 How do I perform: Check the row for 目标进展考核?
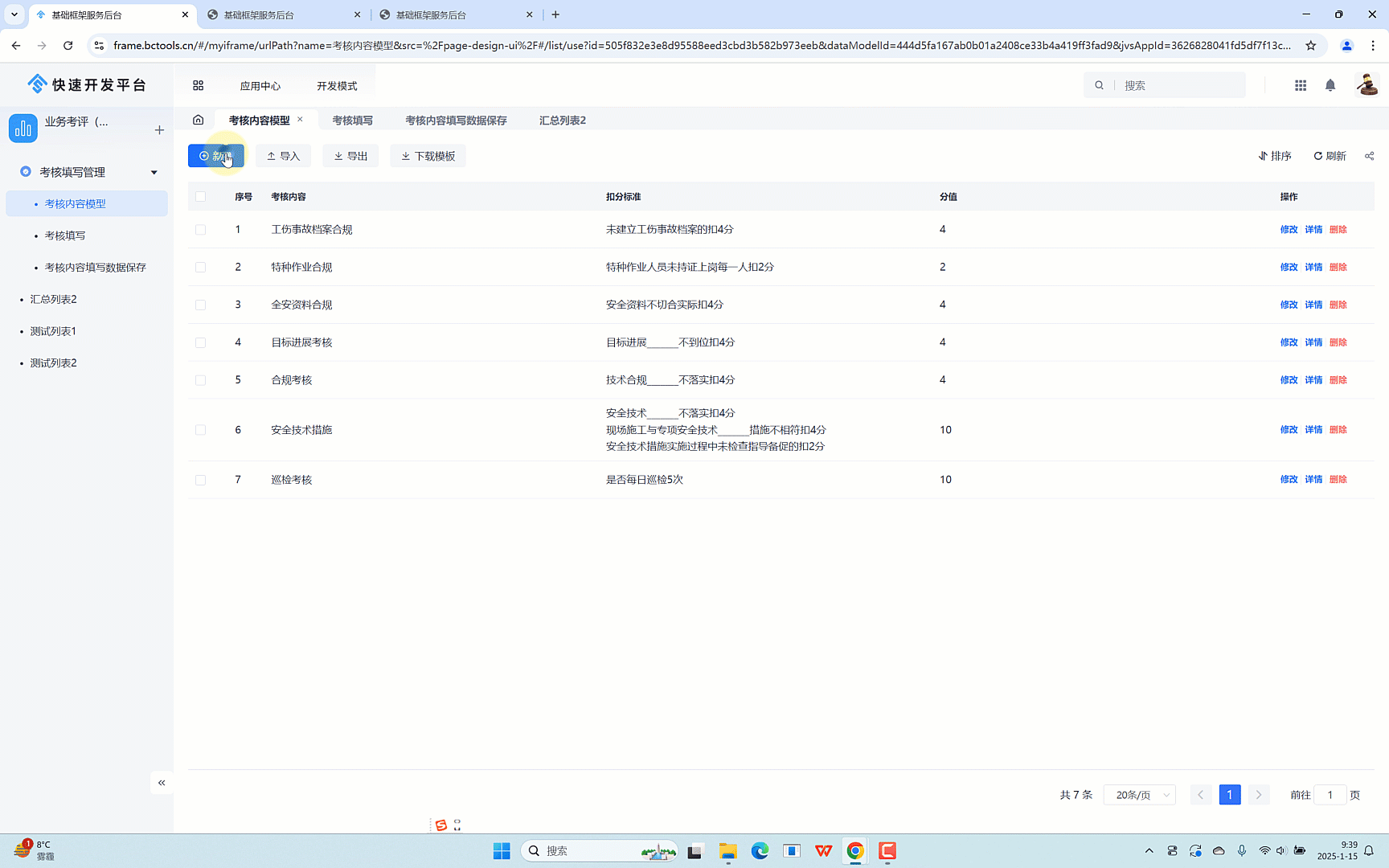pyautogui.click(x=200, y=343)
